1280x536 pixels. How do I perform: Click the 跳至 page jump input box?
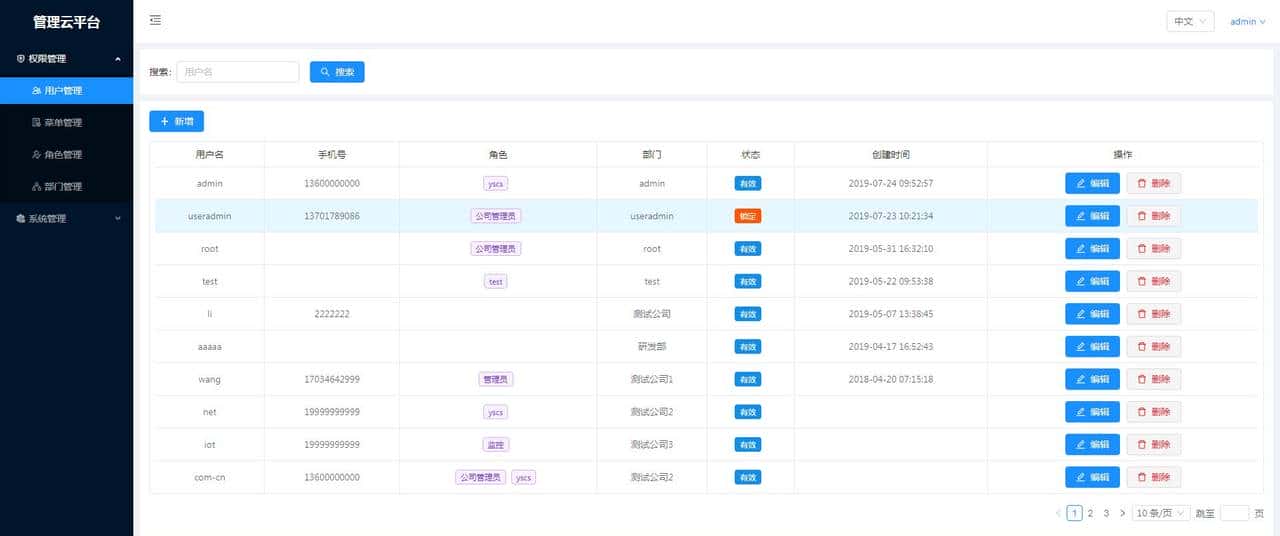(x=1235, y=513)
